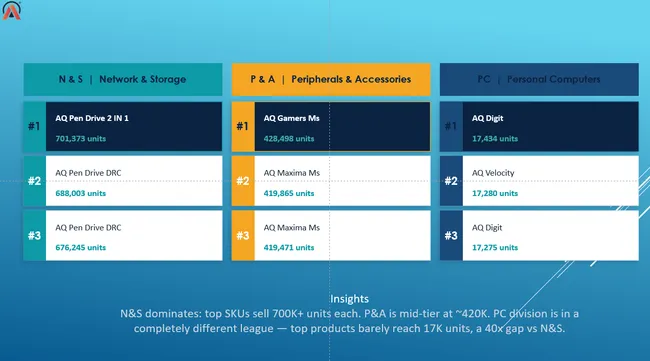Click the AQ Pen Drive DRC name in rank #3

(x=88, y=228)
